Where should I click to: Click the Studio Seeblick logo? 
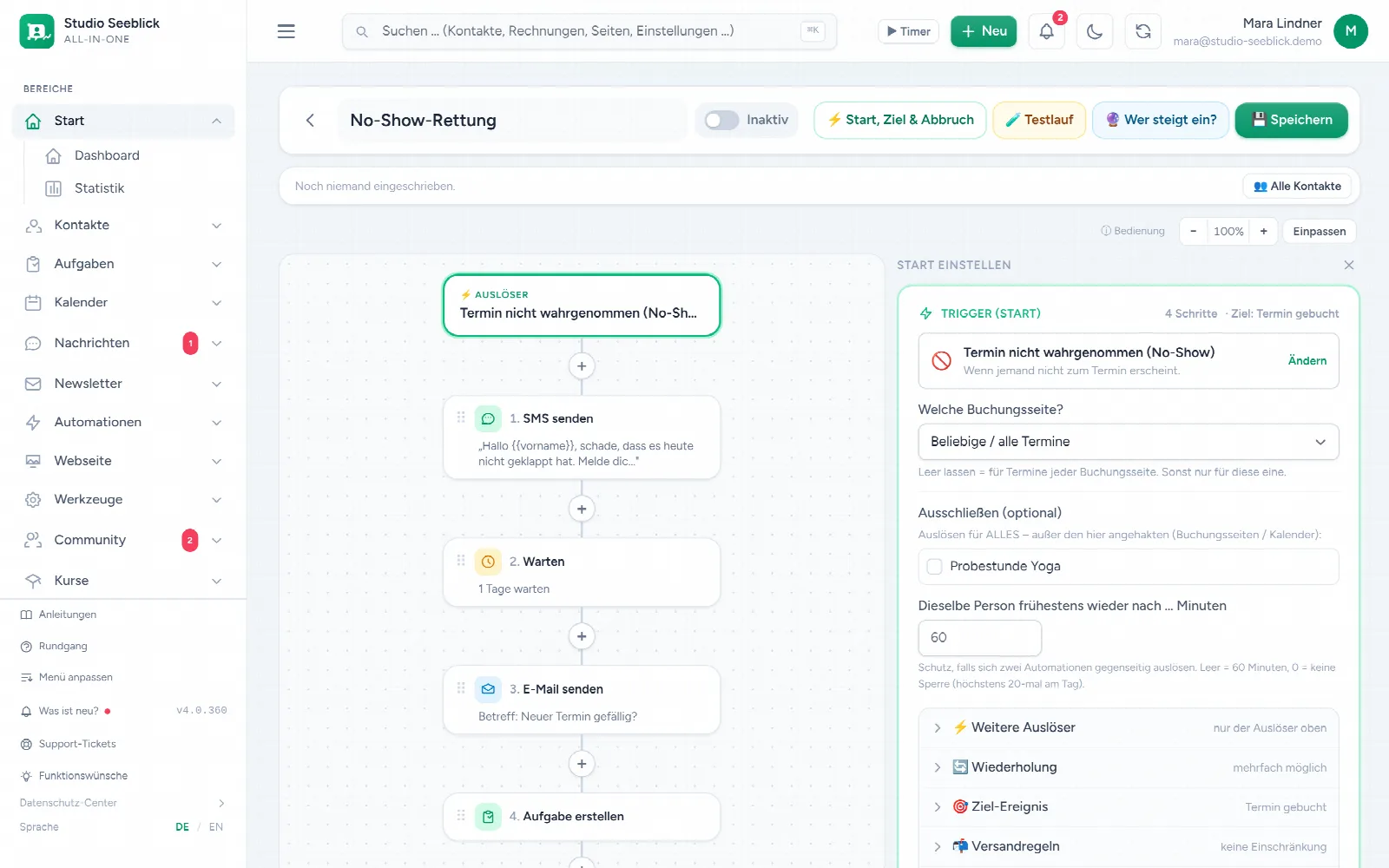pos(36,31)
